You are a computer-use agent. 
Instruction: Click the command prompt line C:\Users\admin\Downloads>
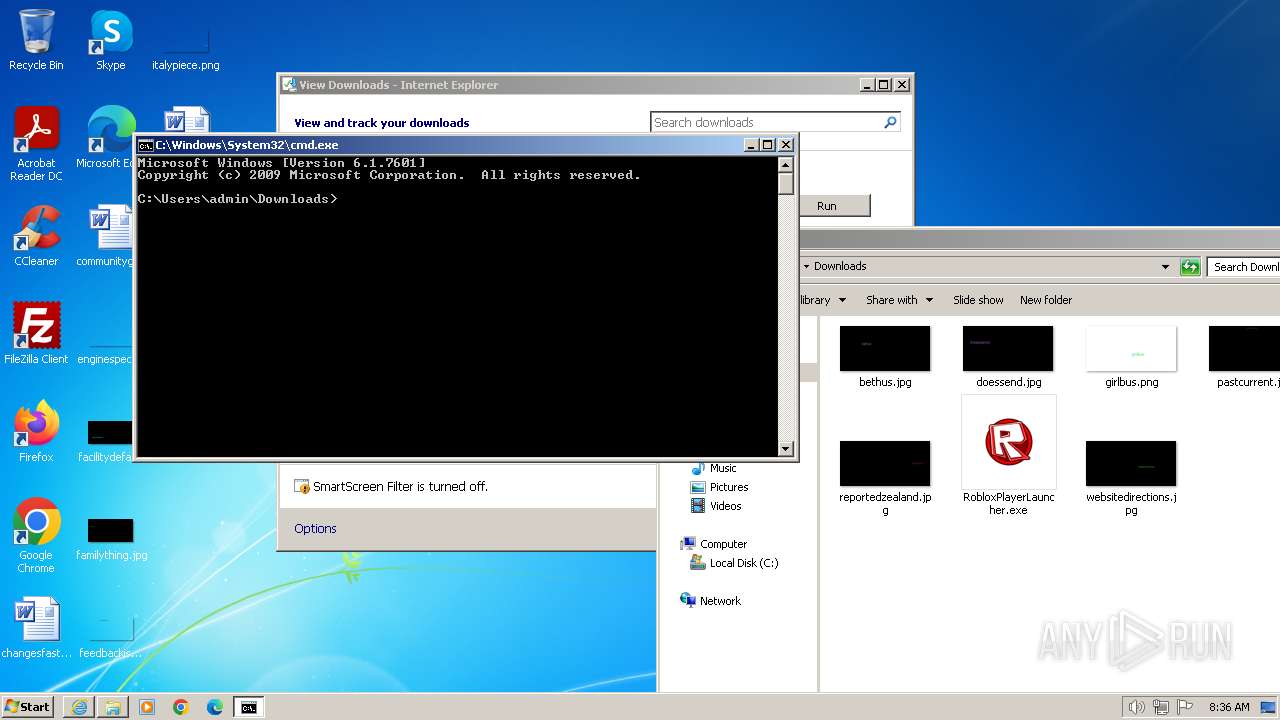(237, 199)
